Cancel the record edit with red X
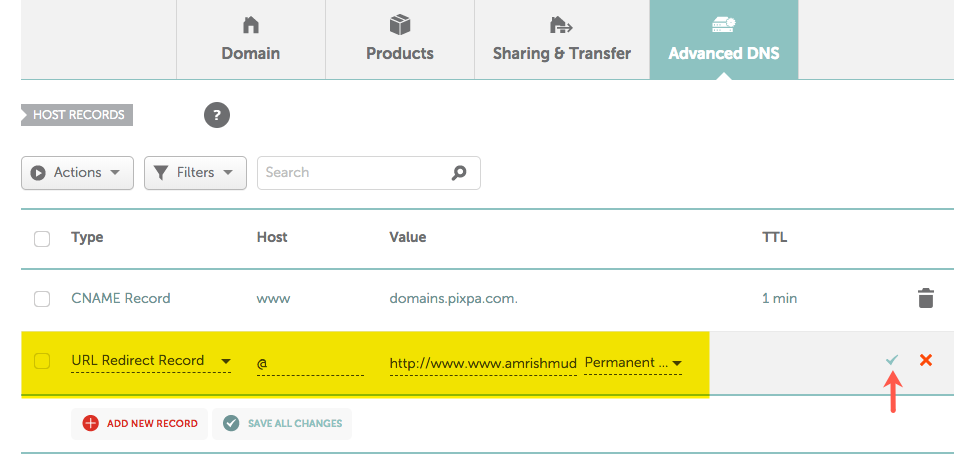This screenshot has width=973, height=457. [x=926, y=360]
